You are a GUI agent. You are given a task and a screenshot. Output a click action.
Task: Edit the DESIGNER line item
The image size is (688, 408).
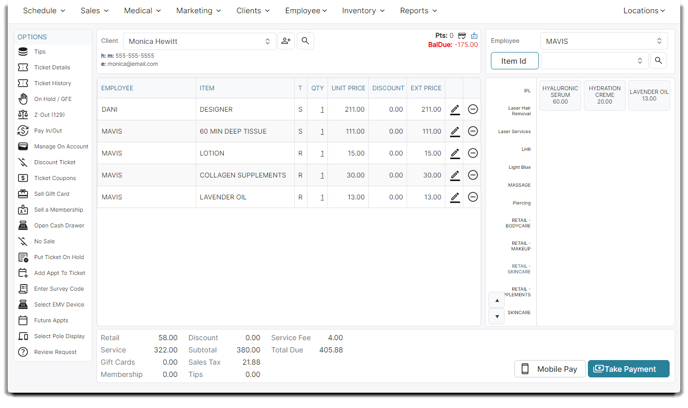tap(455, 110)
